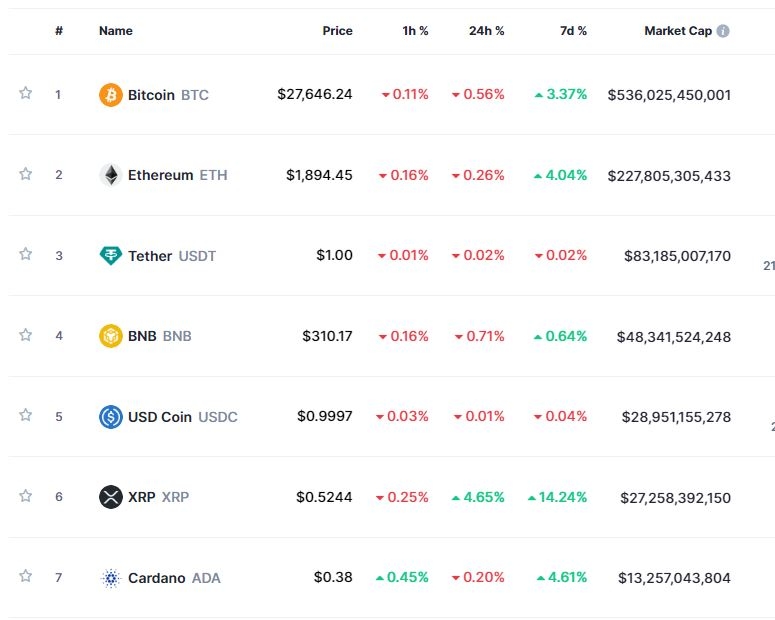Click the Cardano ADA logo icon

point(111,578)
